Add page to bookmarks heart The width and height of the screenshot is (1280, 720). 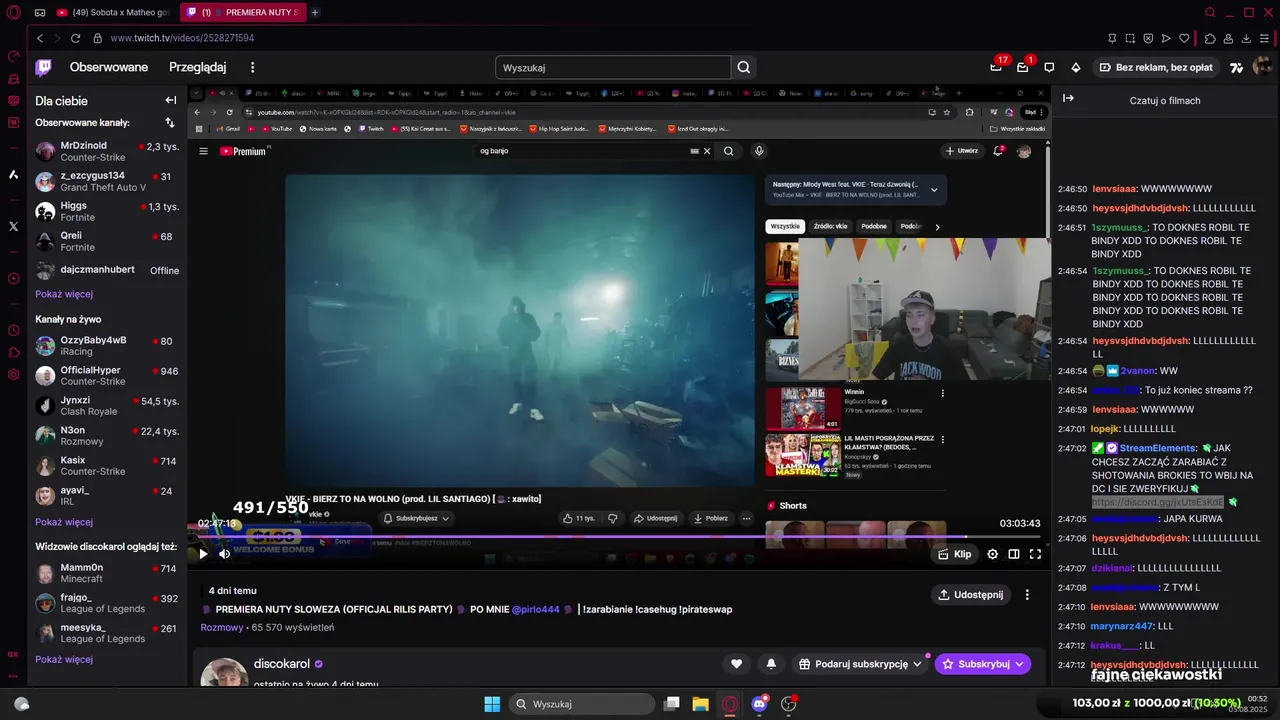[x=1184, y=38]
